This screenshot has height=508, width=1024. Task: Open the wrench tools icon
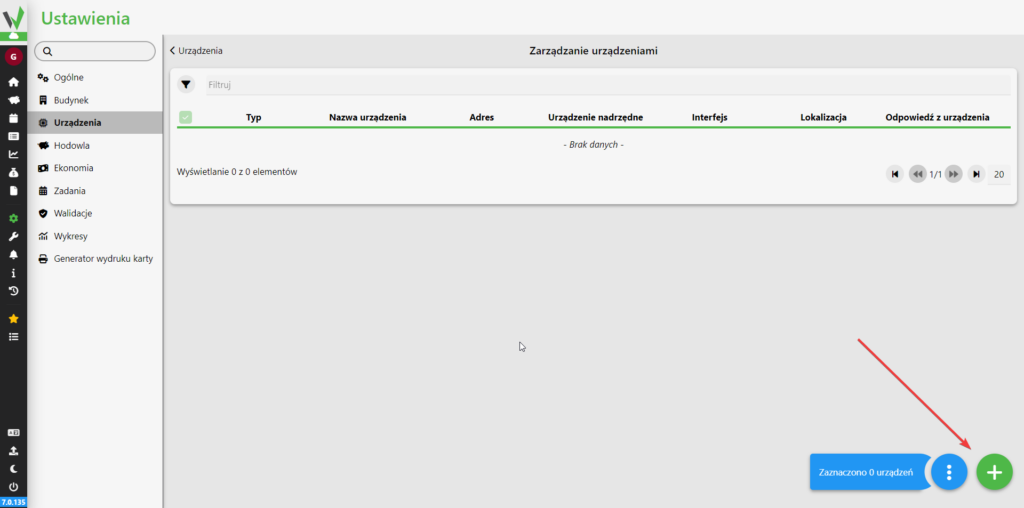point(13,236)
